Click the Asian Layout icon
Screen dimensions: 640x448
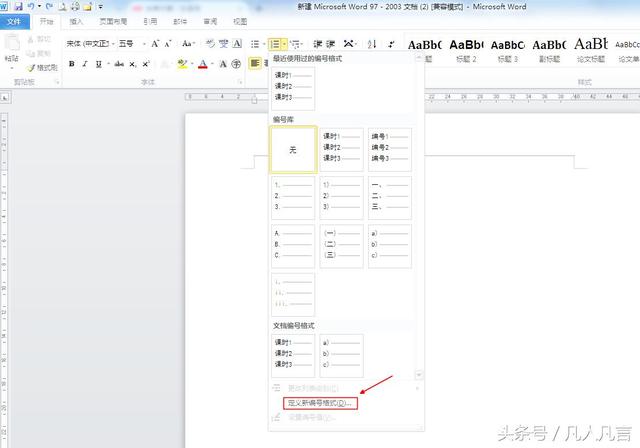click(x=349, y=44)
